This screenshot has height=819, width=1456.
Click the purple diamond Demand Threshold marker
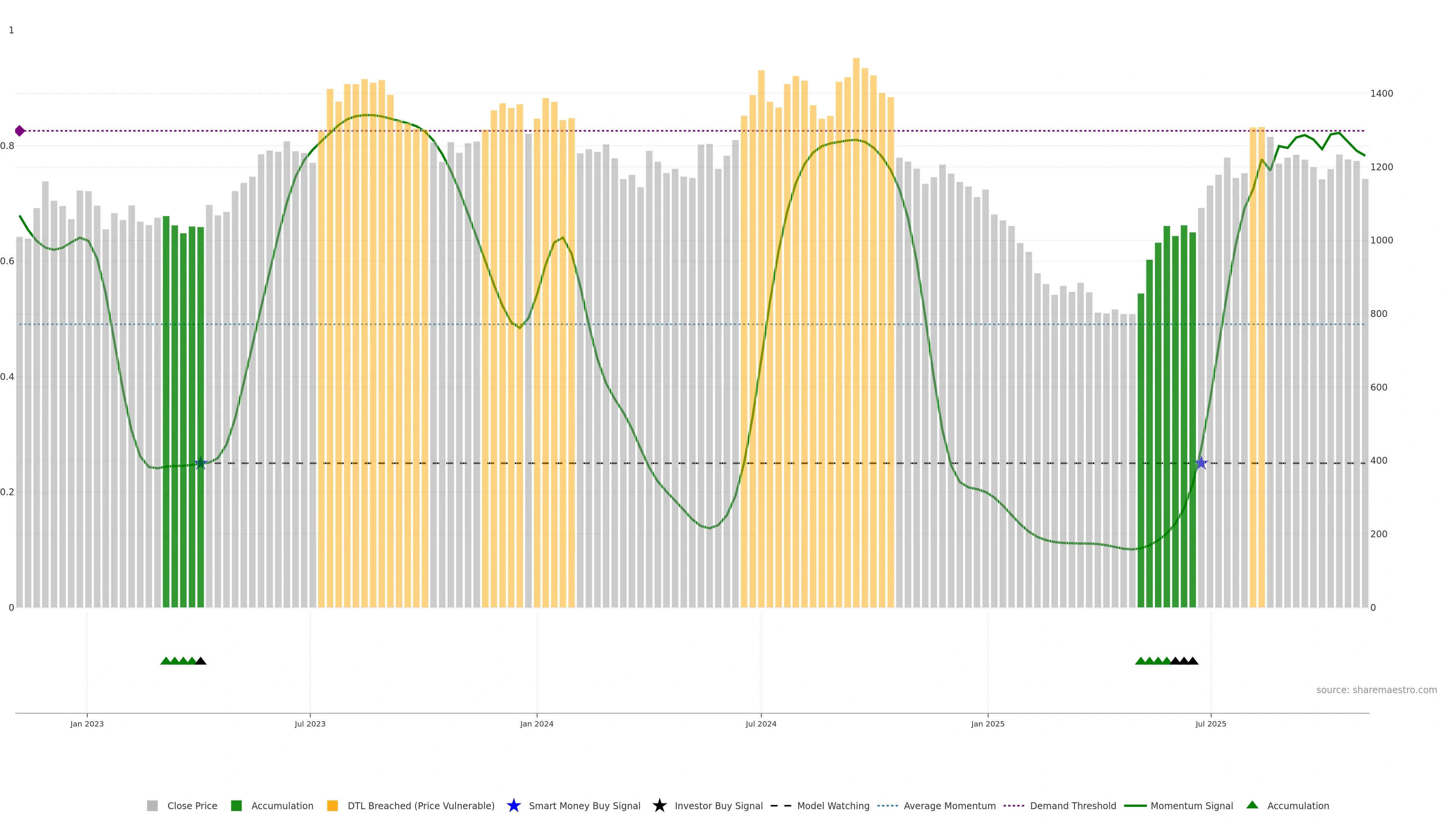[20, 131]
